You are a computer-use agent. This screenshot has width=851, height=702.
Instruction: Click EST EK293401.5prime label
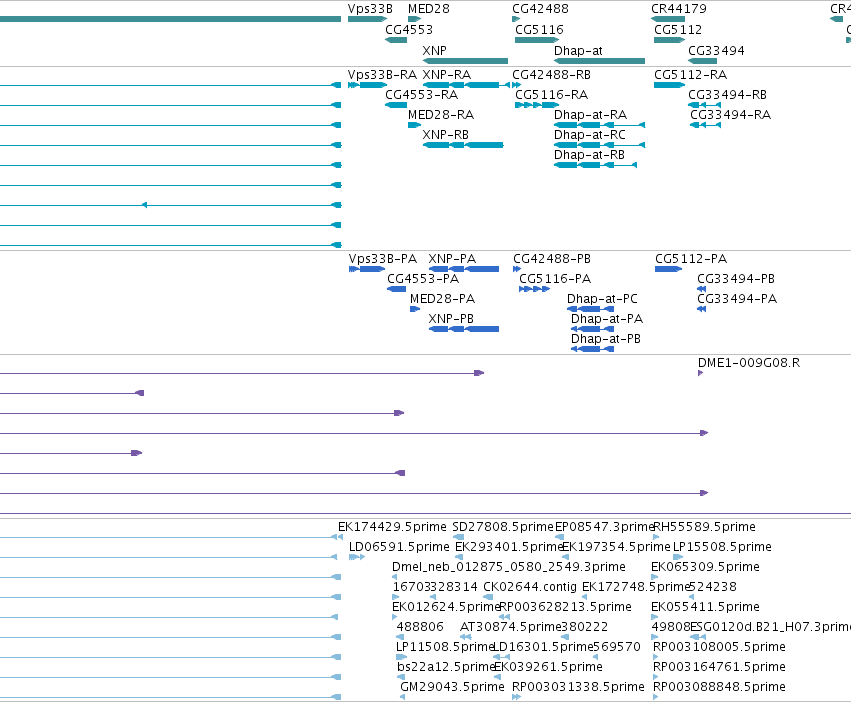pos(509,547)
